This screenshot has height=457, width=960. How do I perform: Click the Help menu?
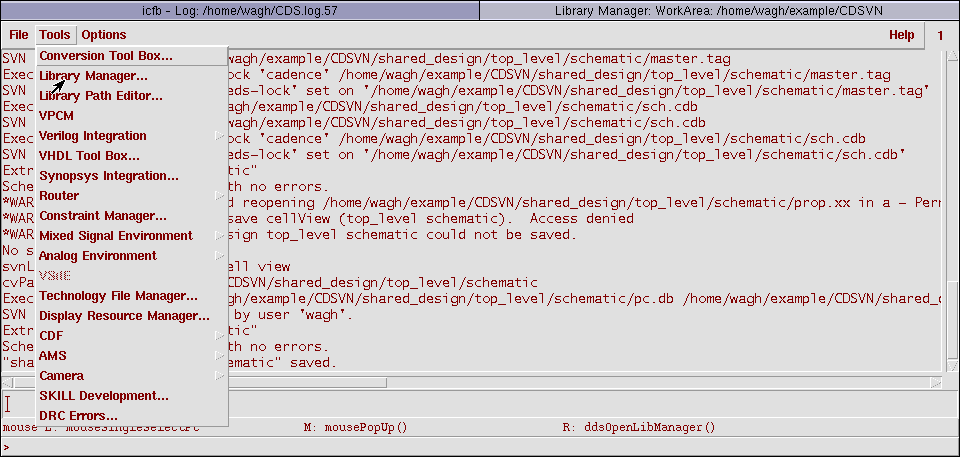click(901, 35)
